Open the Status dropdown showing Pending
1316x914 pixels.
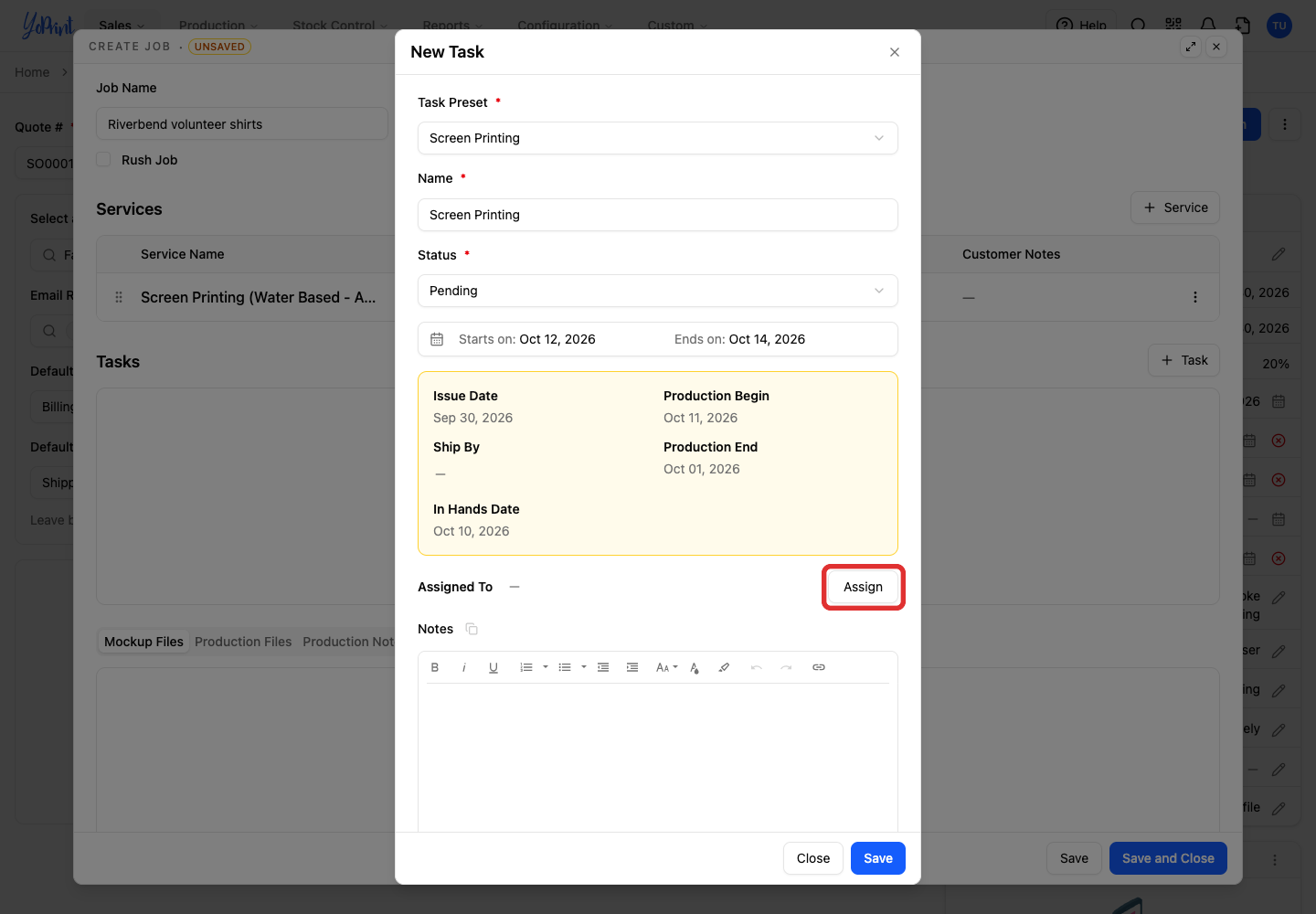658,291
